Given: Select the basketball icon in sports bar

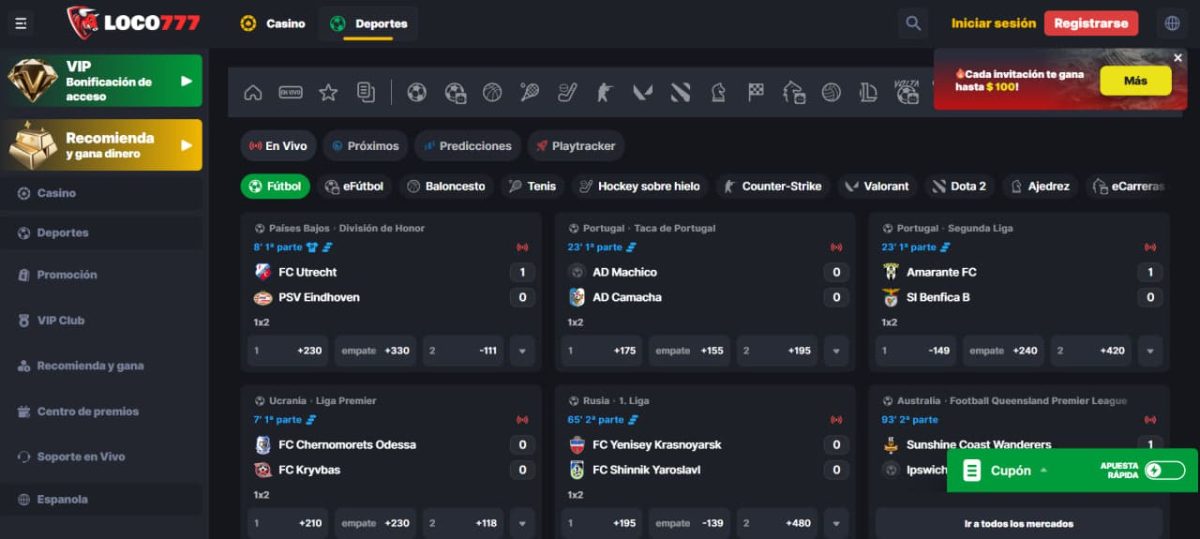Looking at the screenshot, I should (x=492, y=93).
